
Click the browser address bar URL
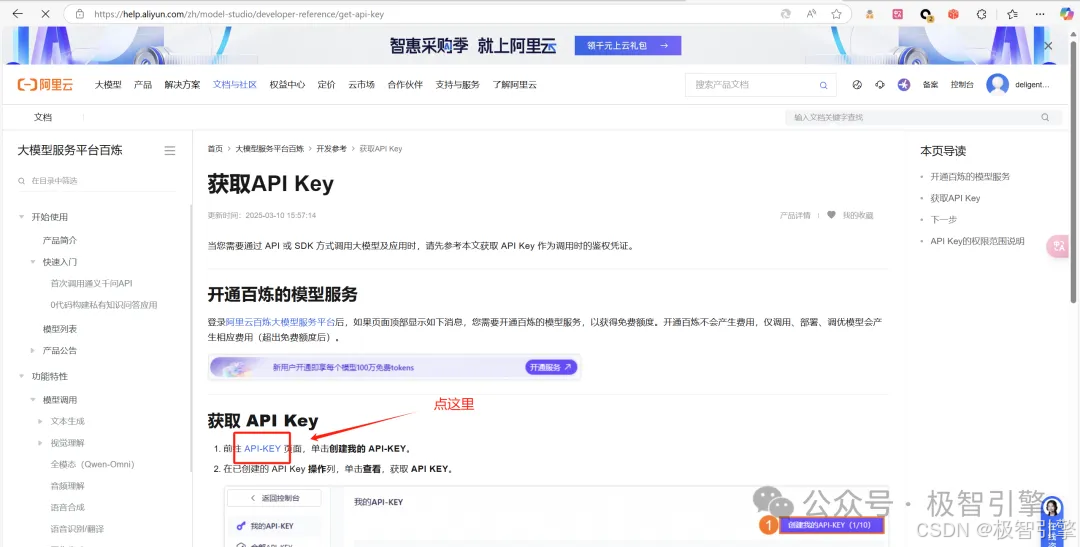239,14
